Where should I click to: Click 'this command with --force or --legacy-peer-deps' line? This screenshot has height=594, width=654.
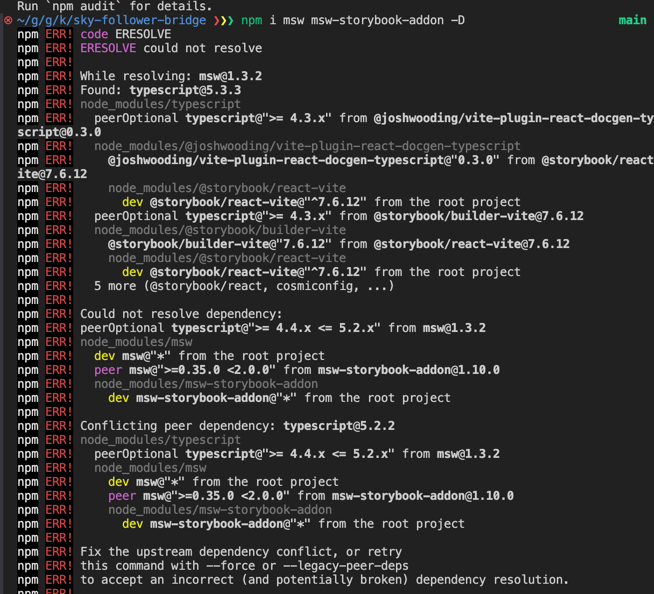244,566
